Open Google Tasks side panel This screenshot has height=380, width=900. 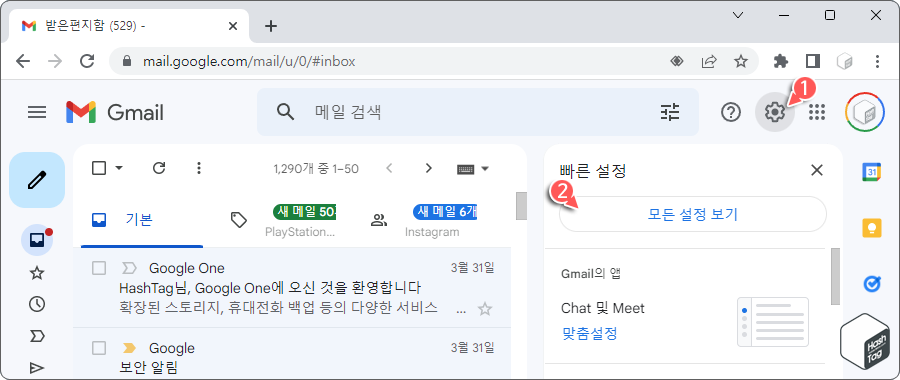pyautogui.click(x=872, y=284)
